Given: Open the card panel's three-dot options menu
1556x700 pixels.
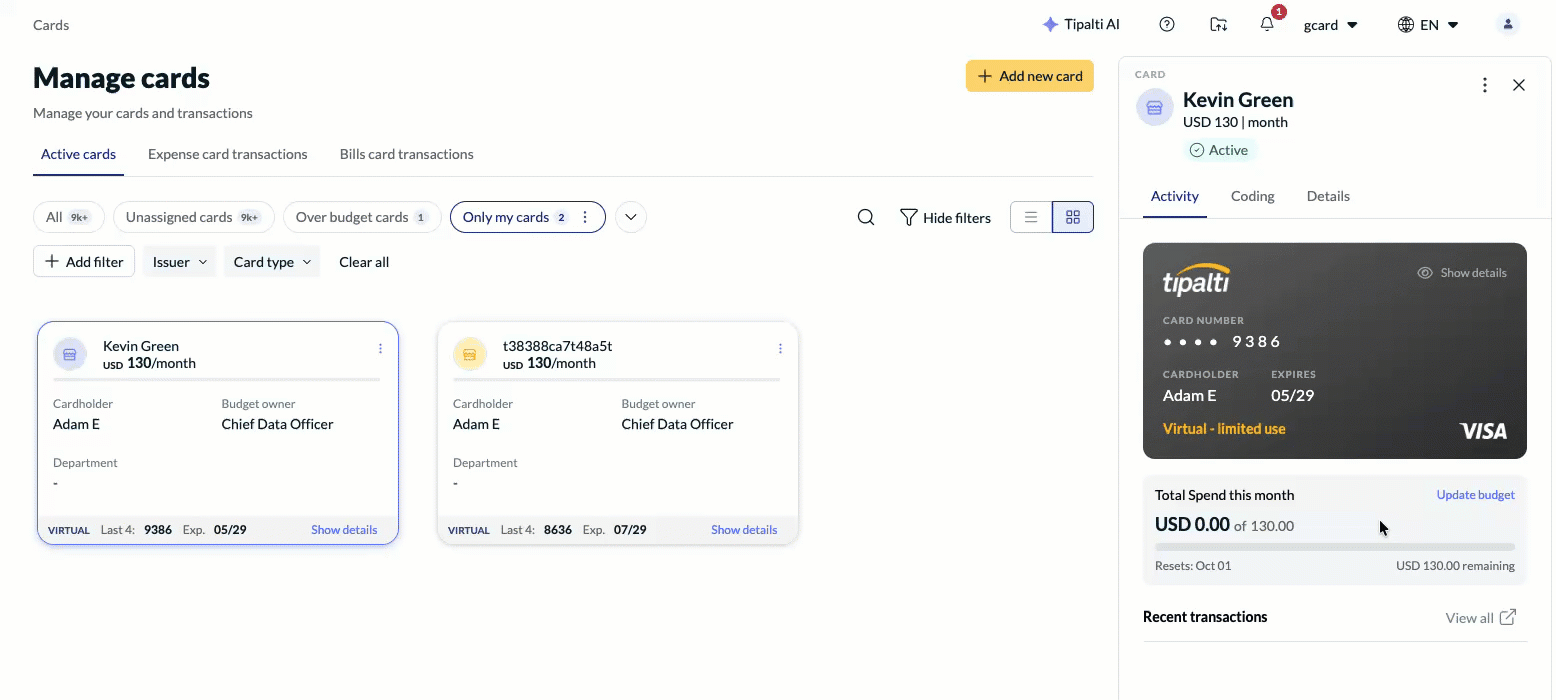Looking at the screenshot, I should (1485, 85).
